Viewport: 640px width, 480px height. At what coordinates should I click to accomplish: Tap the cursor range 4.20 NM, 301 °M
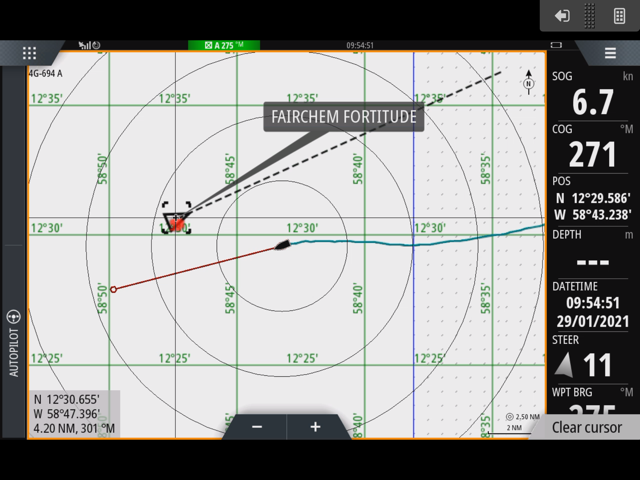[x=74, y=429]
